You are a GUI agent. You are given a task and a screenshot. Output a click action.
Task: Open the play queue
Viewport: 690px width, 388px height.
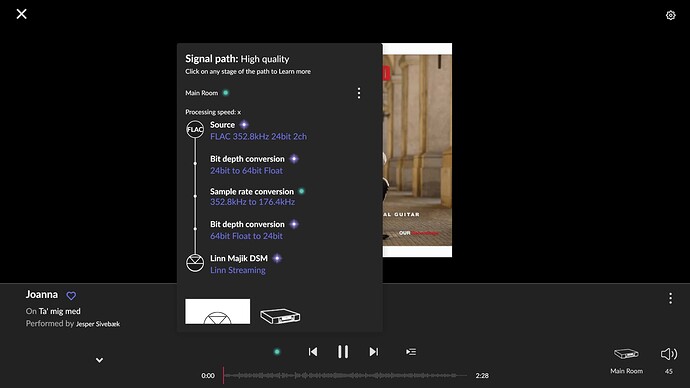411,351
